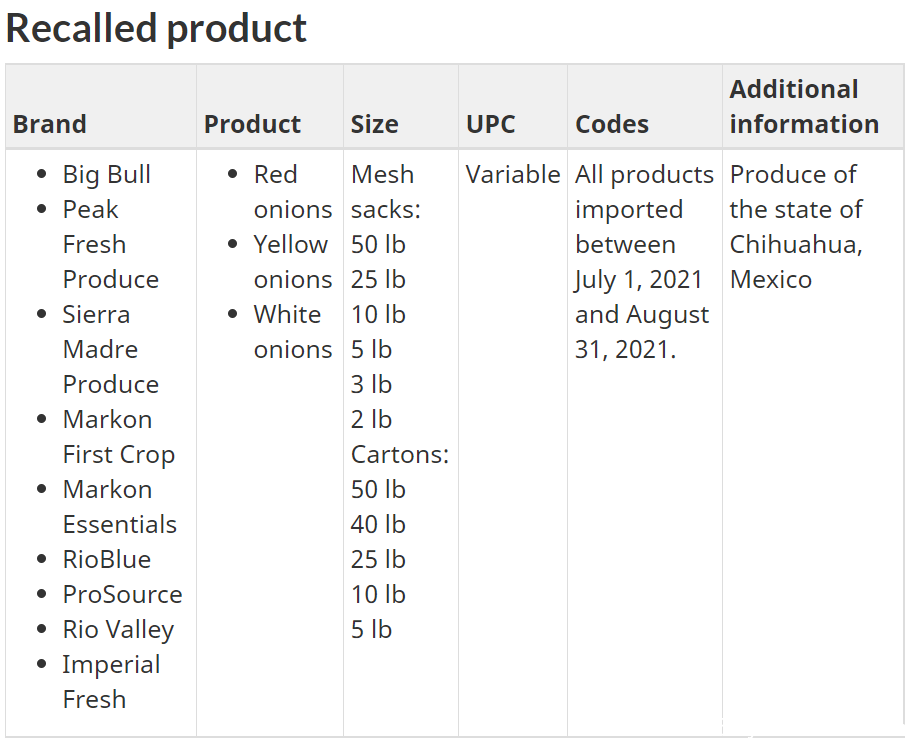Screen dimensions: 910x744
Task: Click Sierra Madre Produce in brand list
Action: pos(111,349)
